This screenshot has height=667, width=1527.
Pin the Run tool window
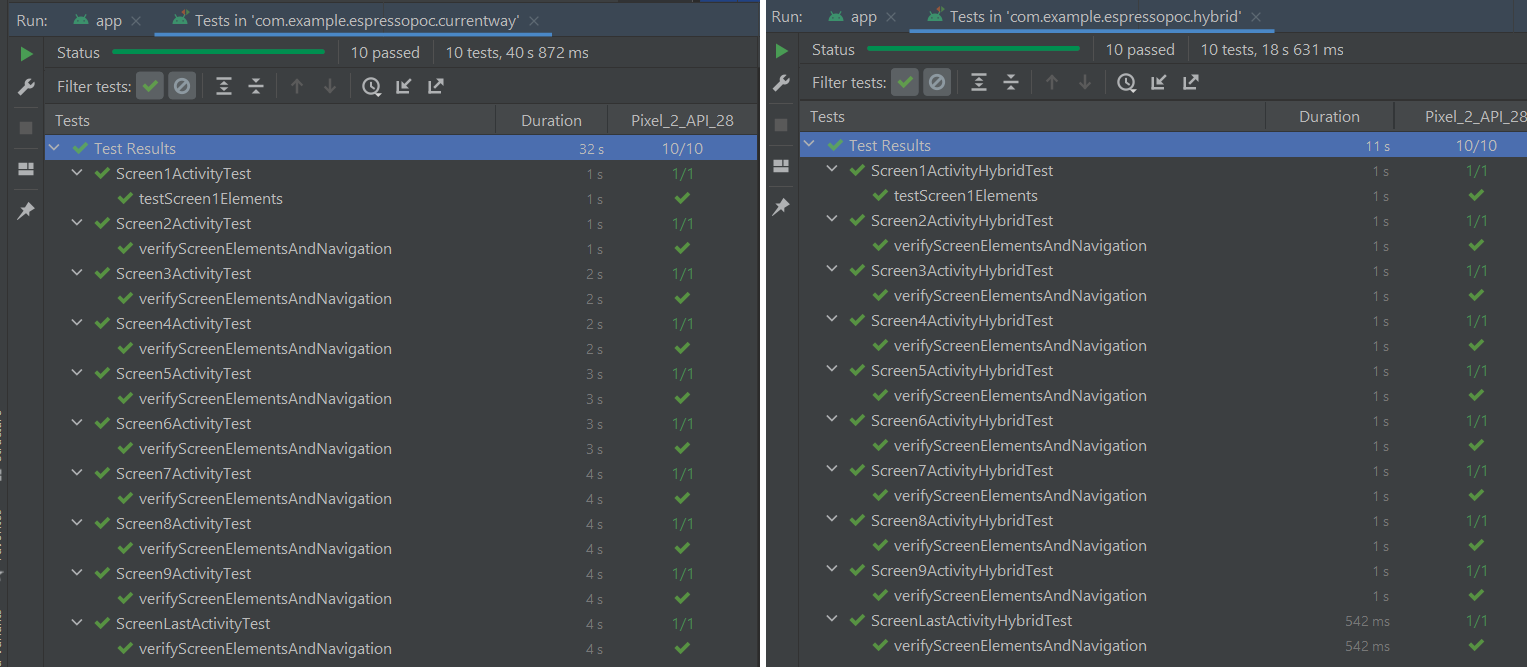click(25, 210)
